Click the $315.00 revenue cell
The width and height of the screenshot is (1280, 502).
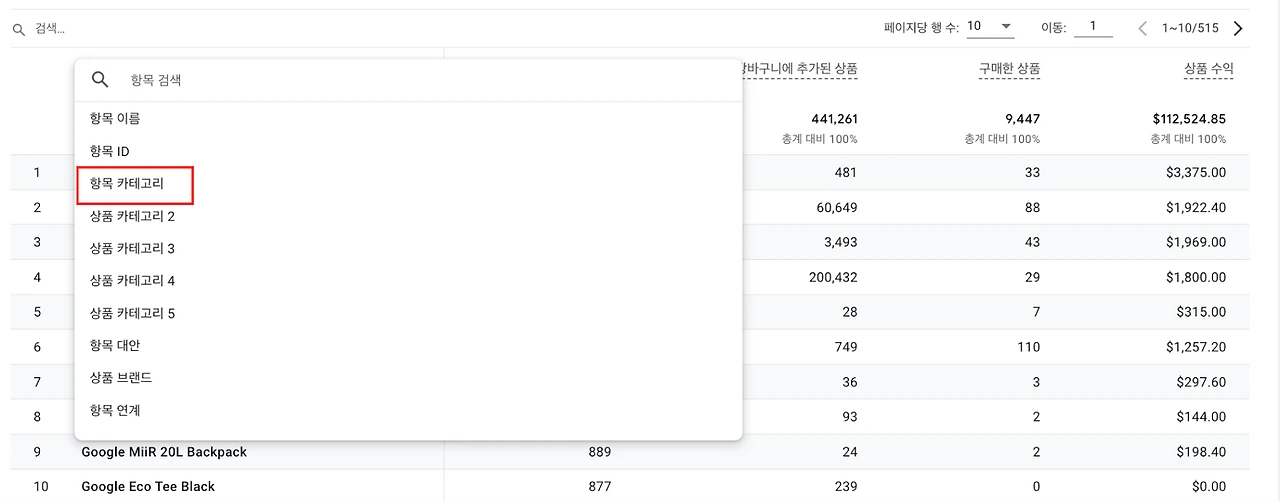pyautogui.click(x=1203, y=312)
